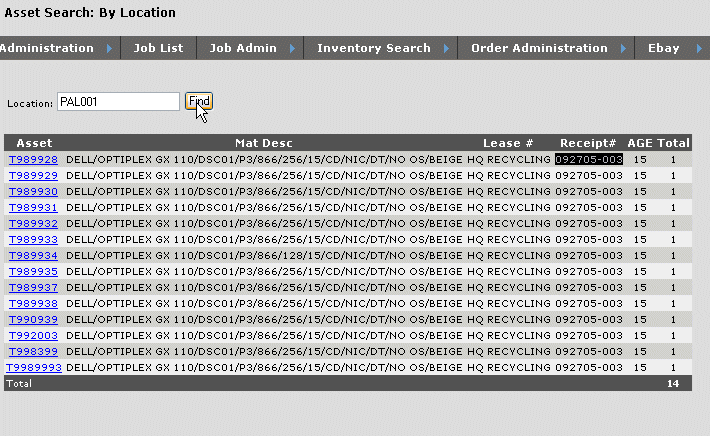Click the Total column header
The height and width of the screenshot is (436, 710).
click(673, 143)
